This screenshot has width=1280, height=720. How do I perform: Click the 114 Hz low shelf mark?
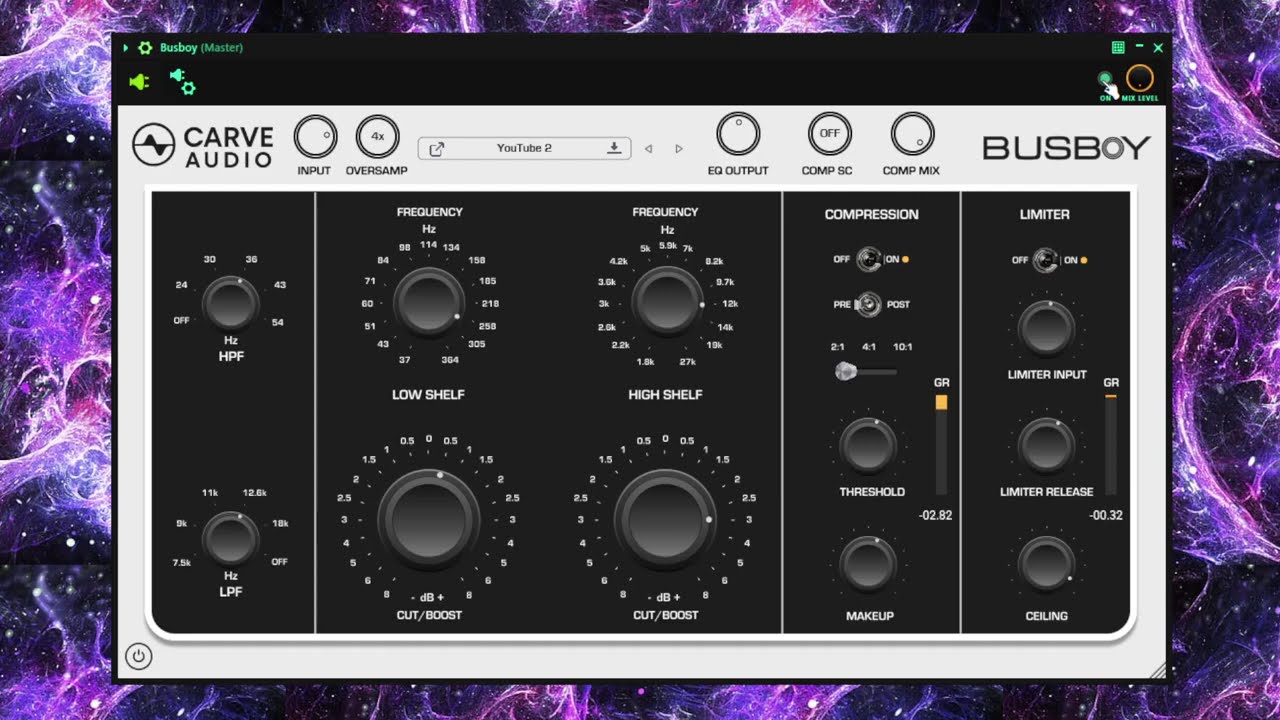(428, 245)
